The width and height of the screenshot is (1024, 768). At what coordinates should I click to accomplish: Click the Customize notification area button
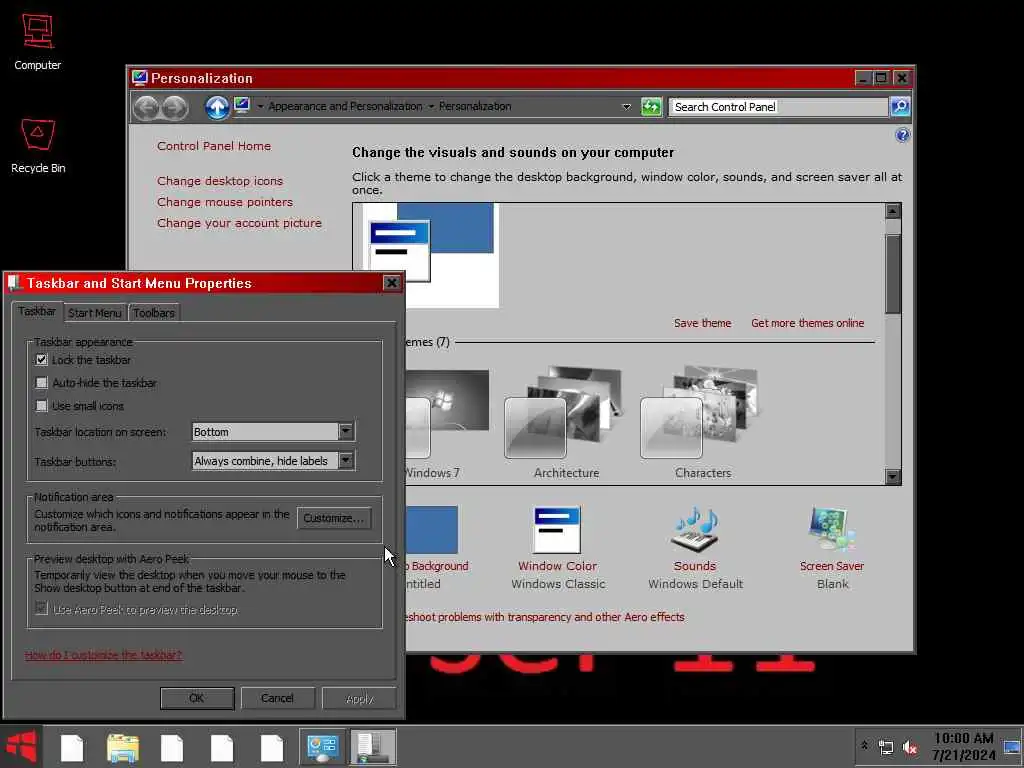tap(334, 518)
